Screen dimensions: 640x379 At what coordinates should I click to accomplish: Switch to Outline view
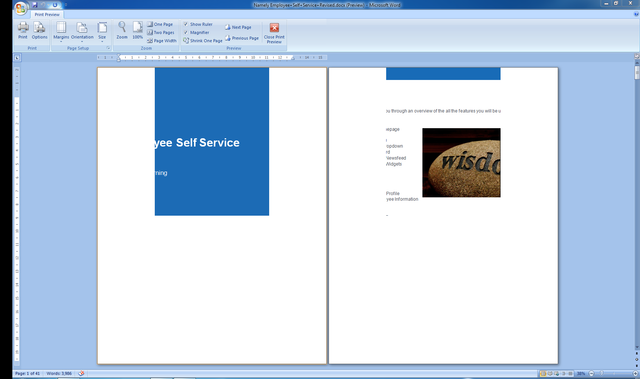point(564,373)
